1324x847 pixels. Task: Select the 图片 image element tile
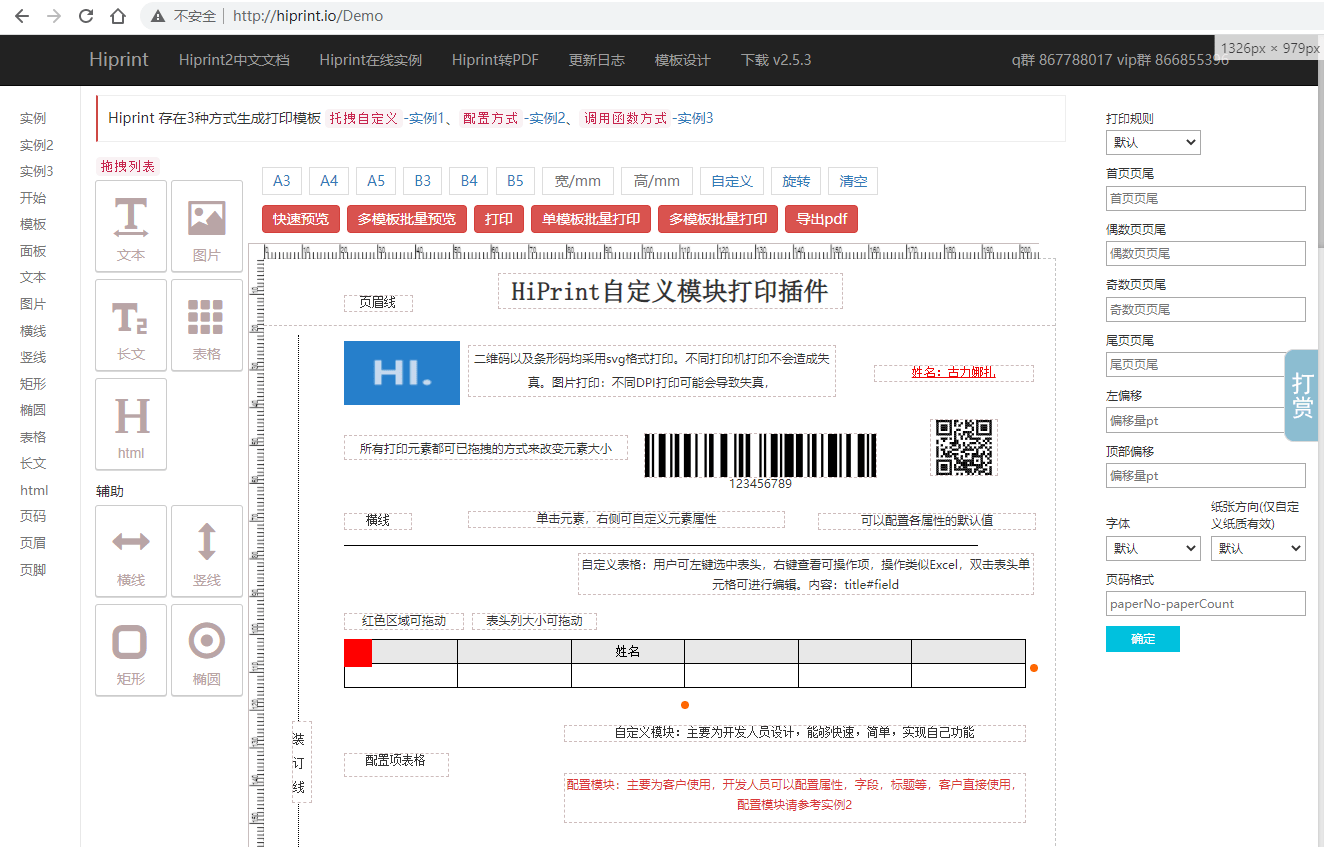(x=207, y=226)
